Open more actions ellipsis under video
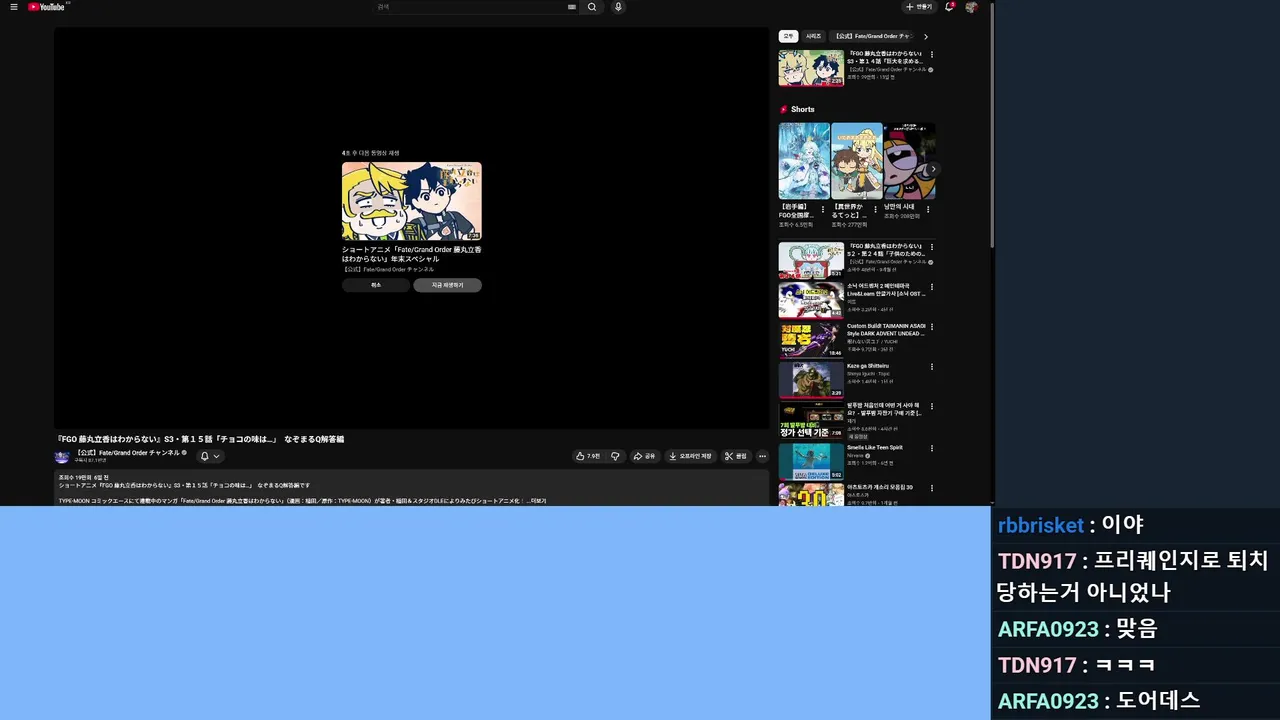This screenshot has height=720, width=1280. click(x=762, y=456)
